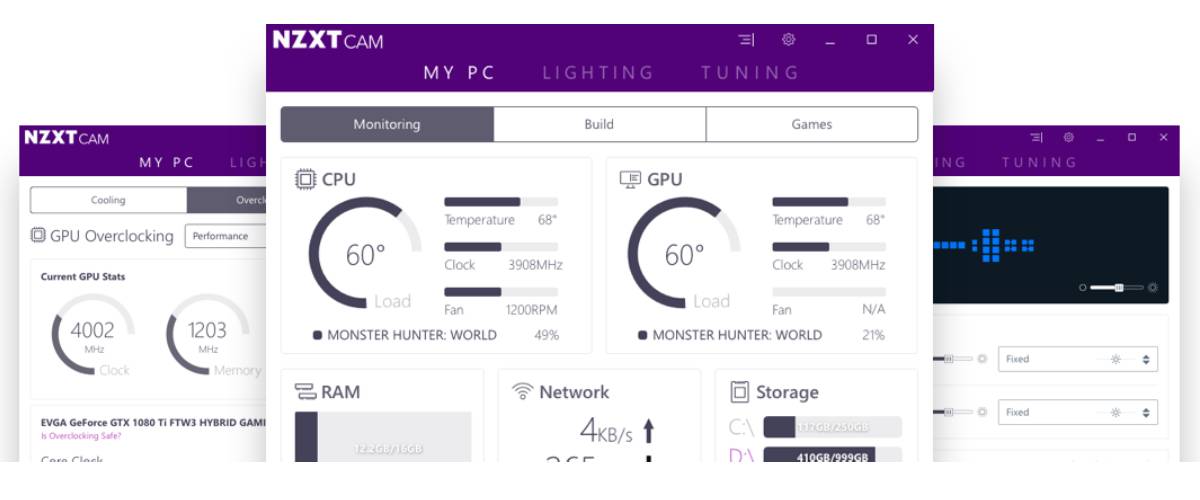Image resolution: width=1200 pixels, height=500 pixels.
Task: Select Cooling tab in left window
Action: coord(109,200)
